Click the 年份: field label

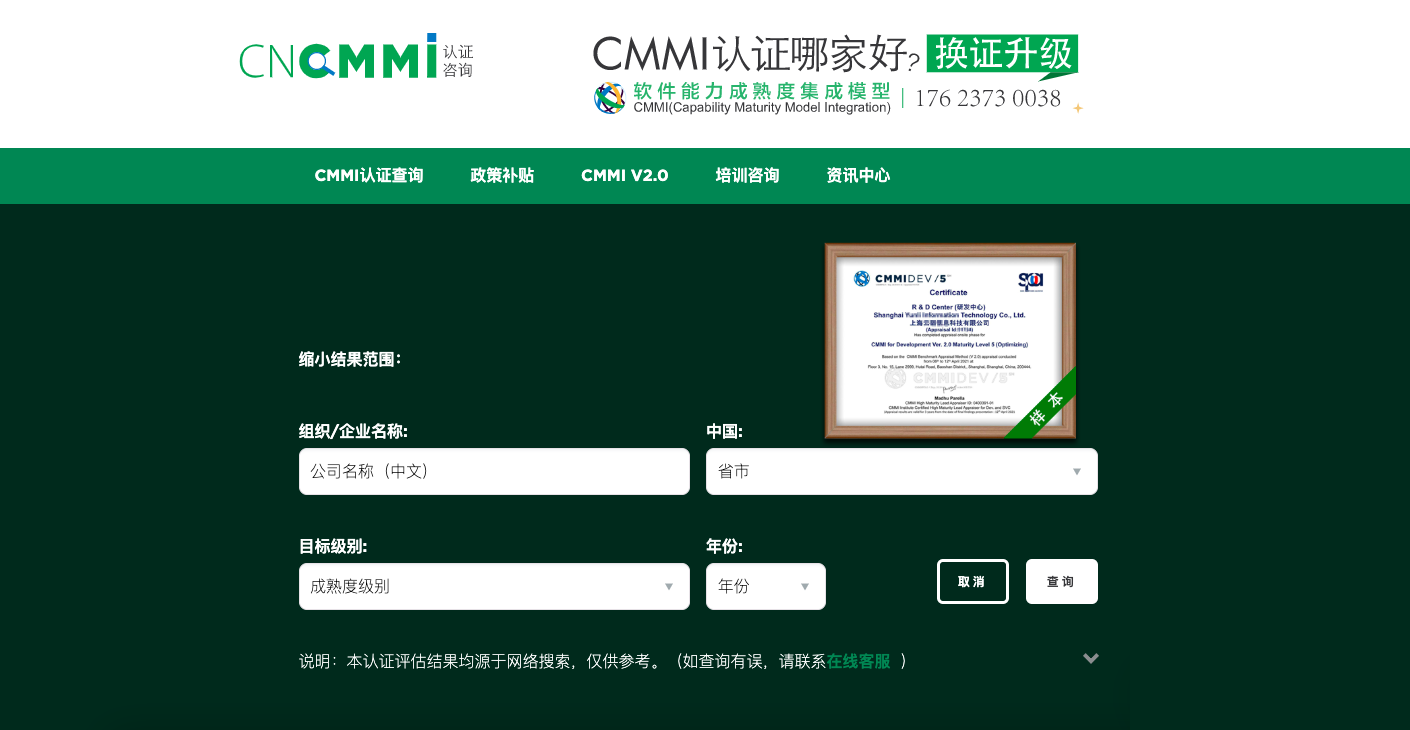click(724, 546)
